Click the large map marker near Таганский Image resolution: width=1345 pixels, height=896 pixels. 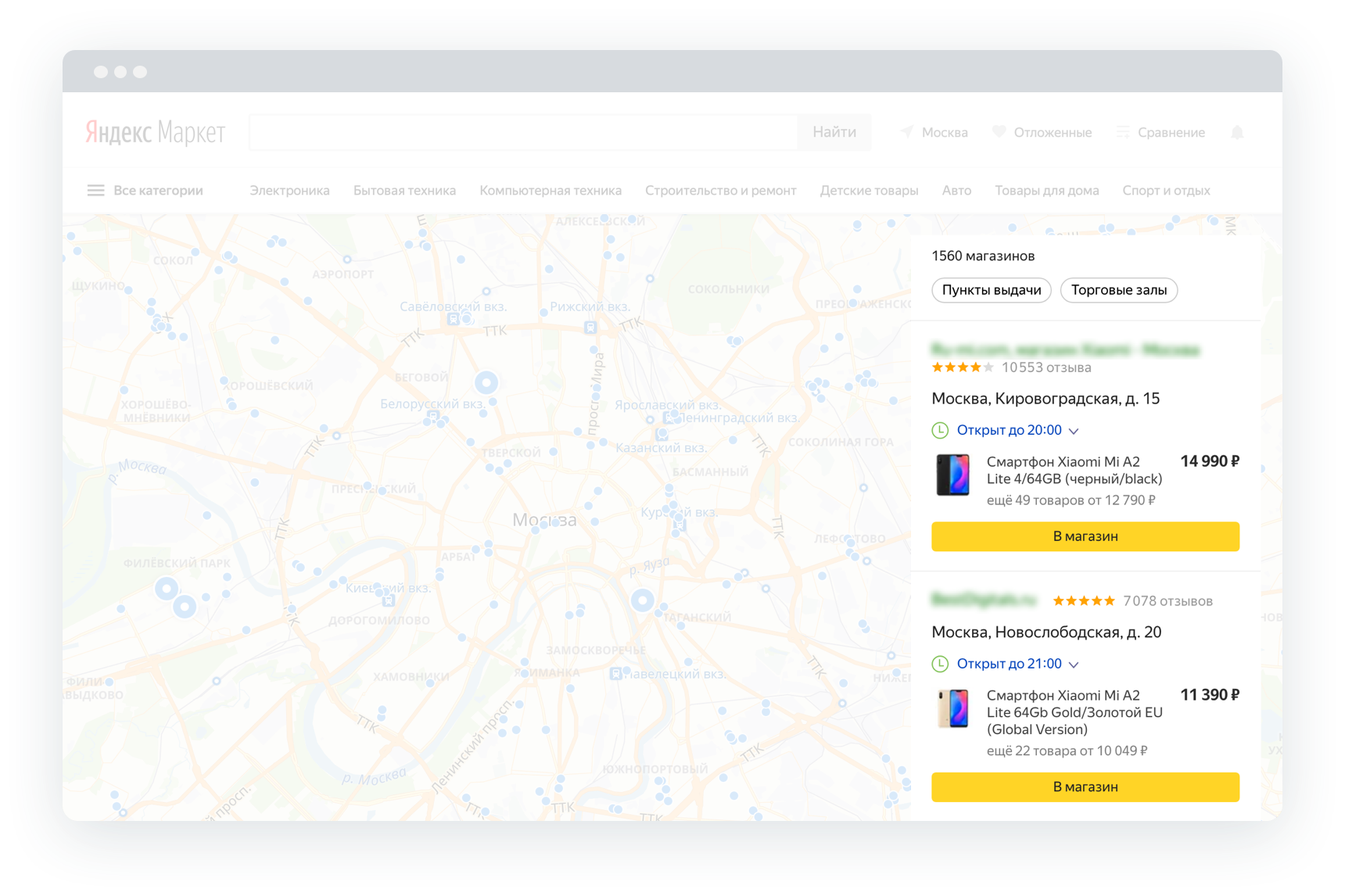[x=642, y=600]
